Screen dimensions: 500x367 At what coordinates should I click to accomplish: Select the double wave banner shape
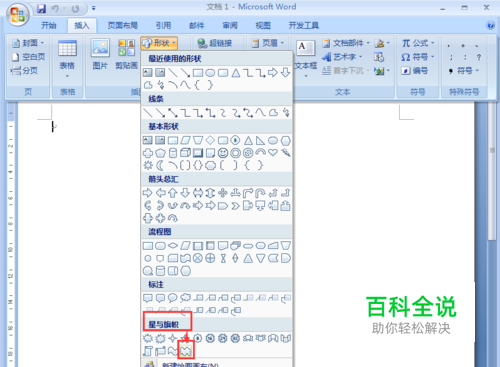click(x=186, y=350)
